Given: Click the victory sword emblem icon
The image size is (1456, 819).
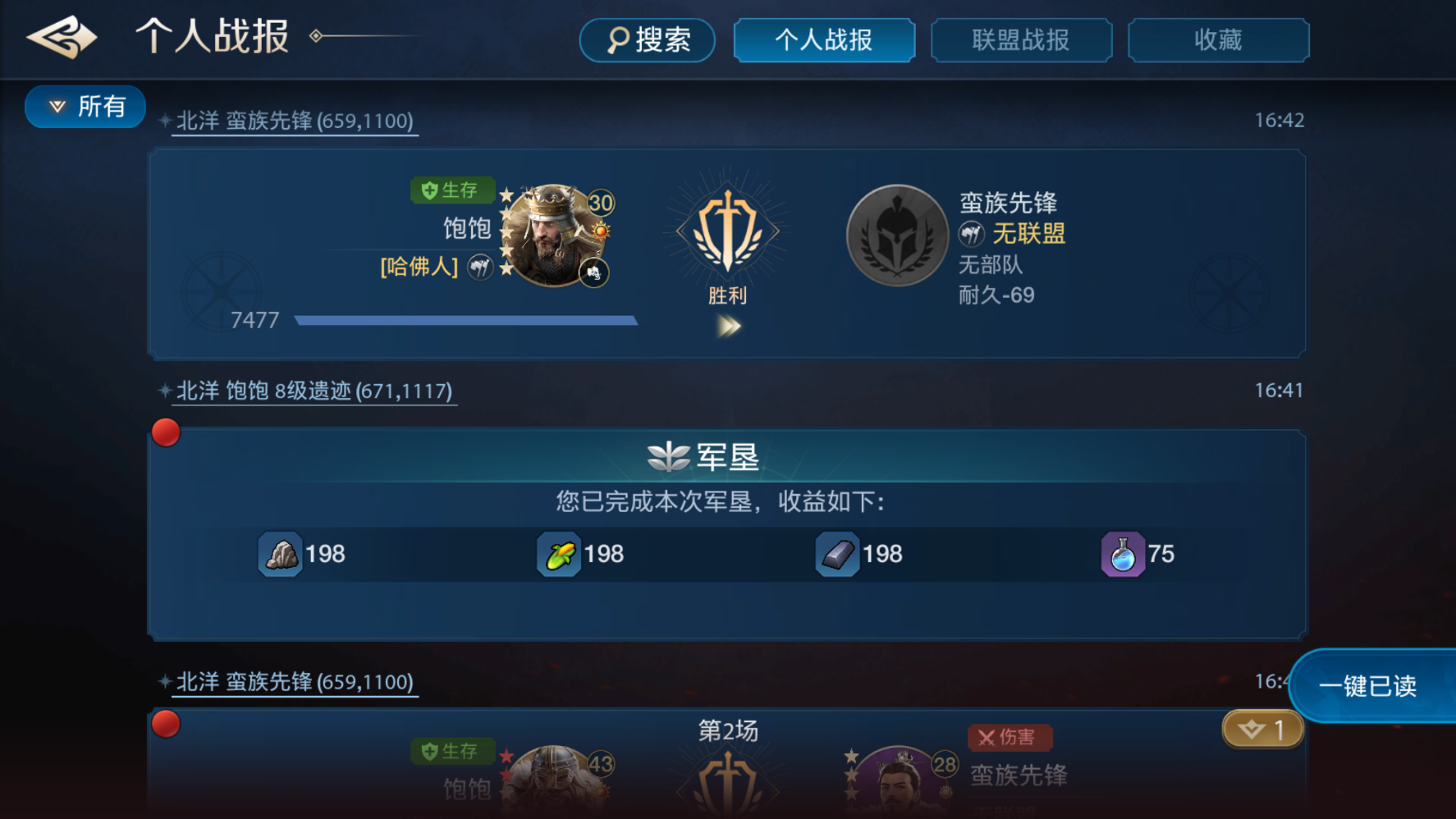Looking at the screenshot, I should pos(727,231).
